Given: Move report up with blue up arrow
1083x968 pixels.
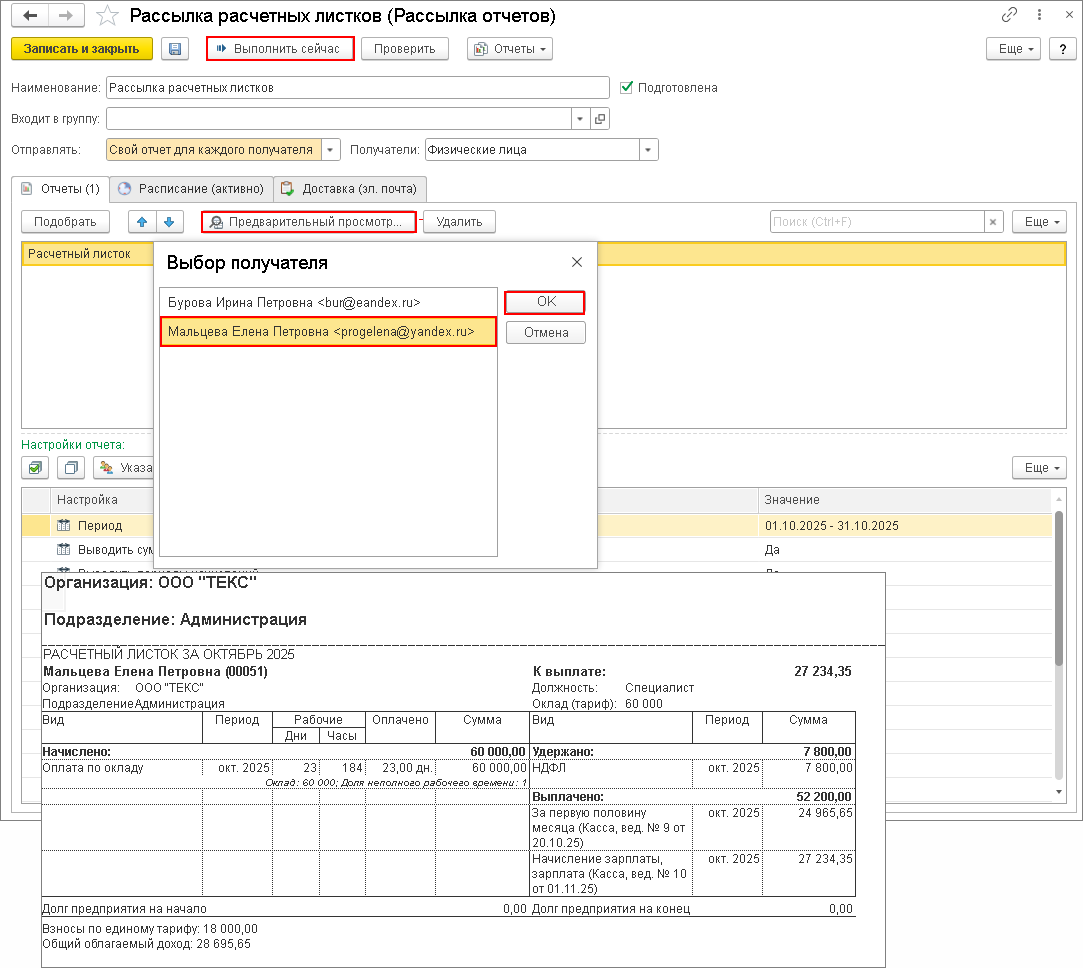Looking at the screenshot, I should tap(143, 222).
